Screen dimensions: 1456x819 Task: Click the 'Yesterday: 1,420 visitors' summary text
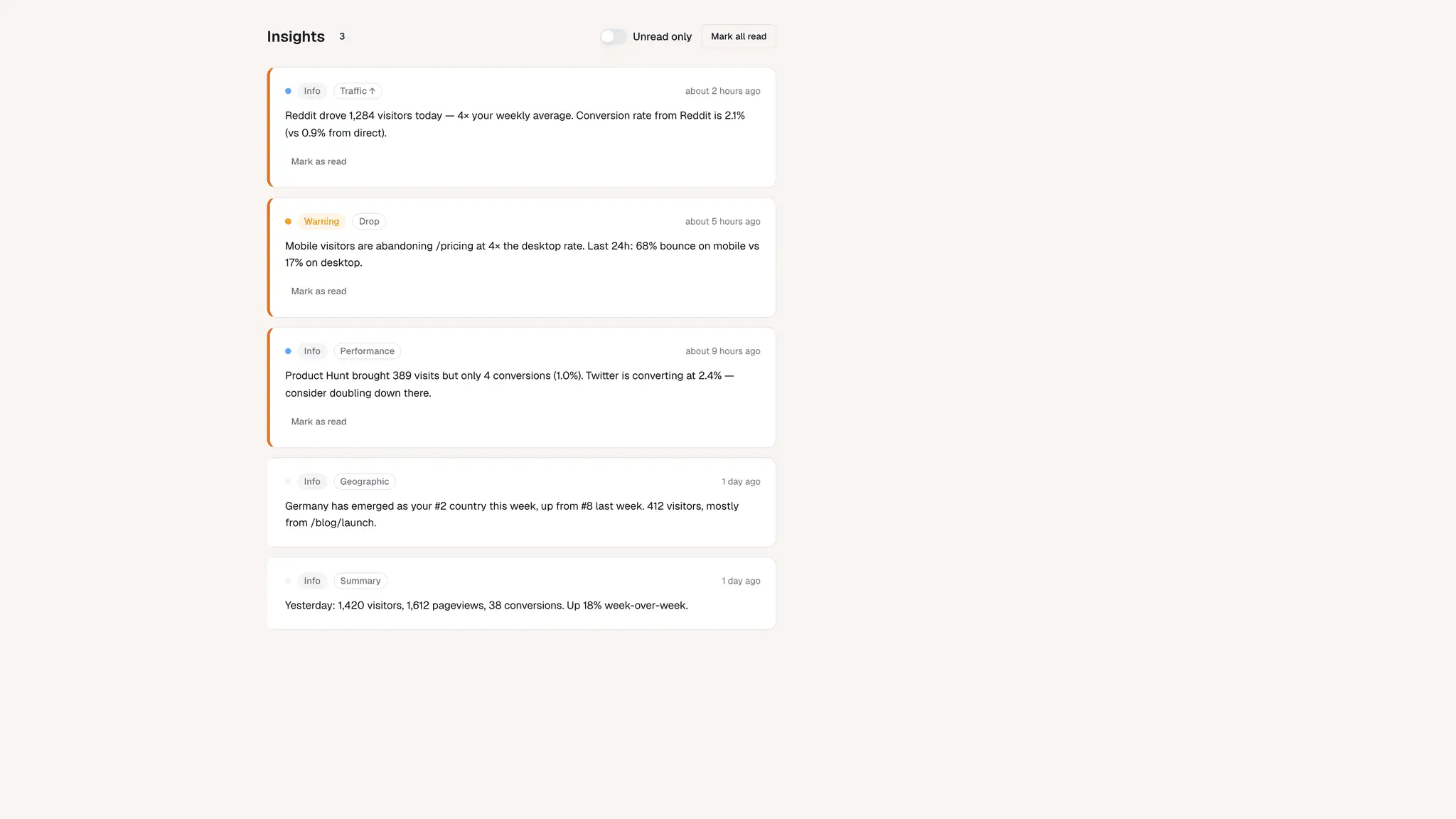[344, 606]
